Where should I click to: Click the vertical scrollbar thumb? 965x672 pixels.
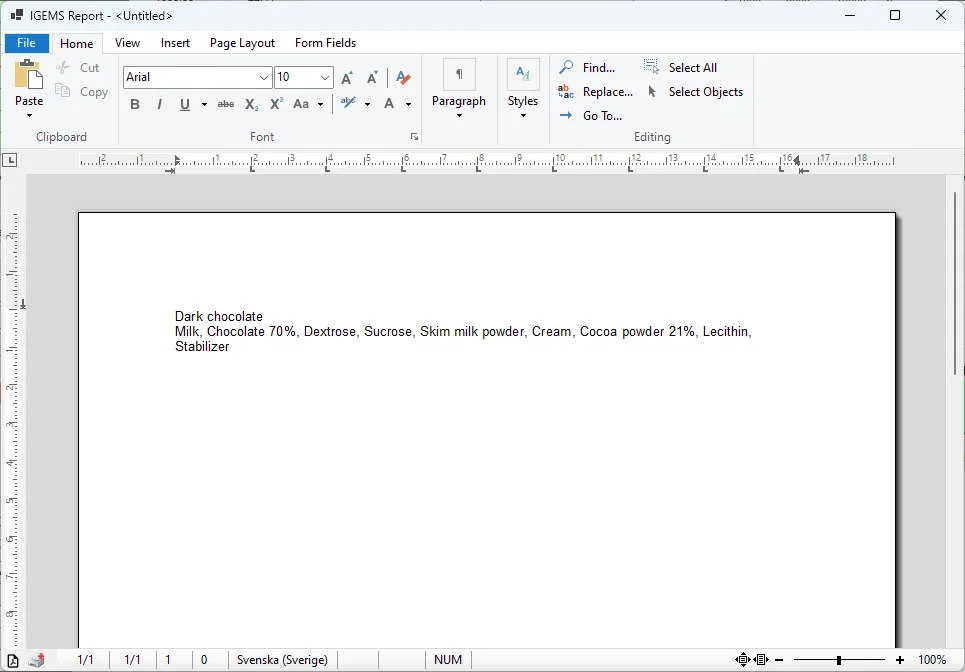(x=956, y=283)
